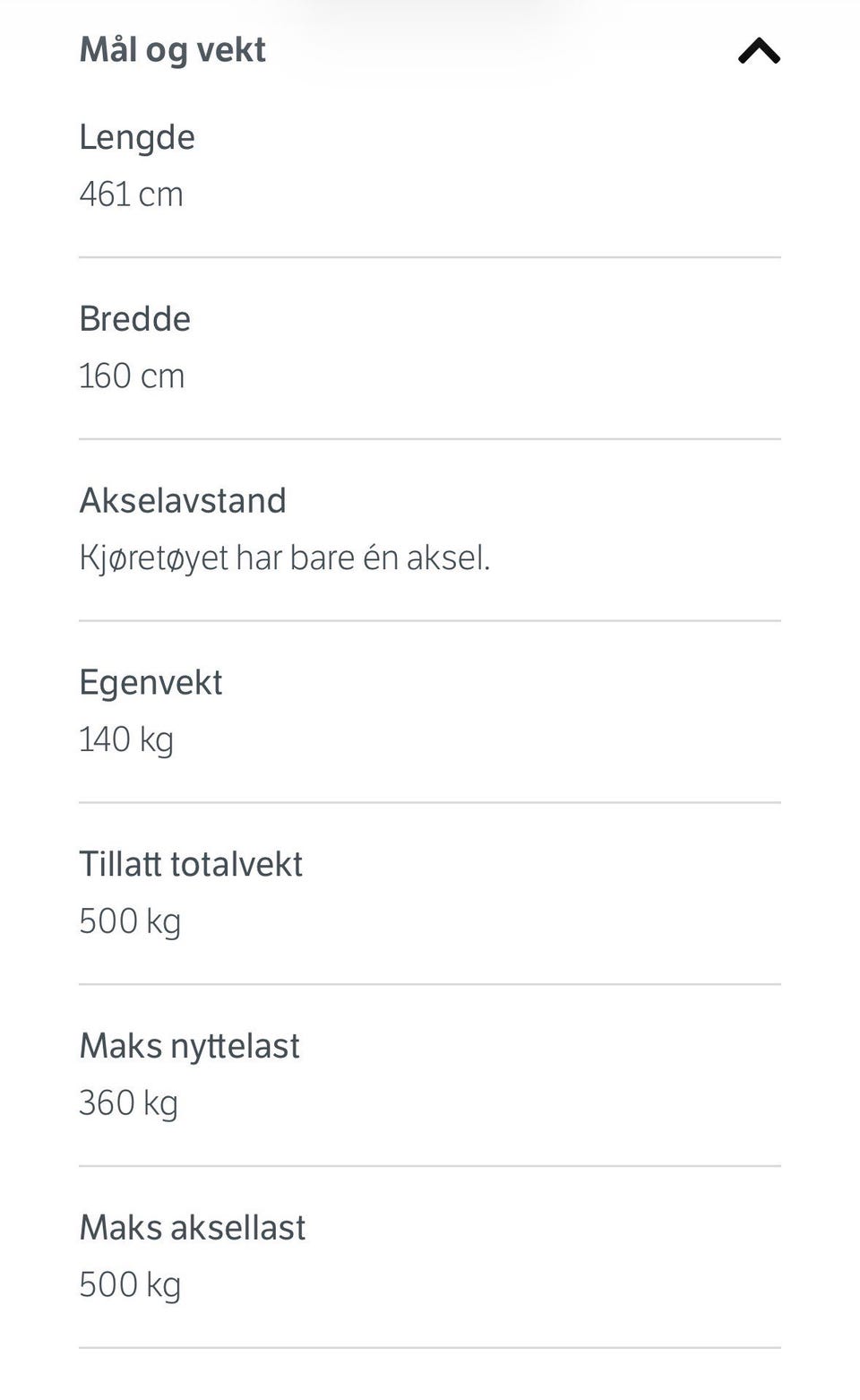Select the Bredde label
The width and height of the screenshot is (860, 1400).
pyautogui.click(x=134, y=319)
